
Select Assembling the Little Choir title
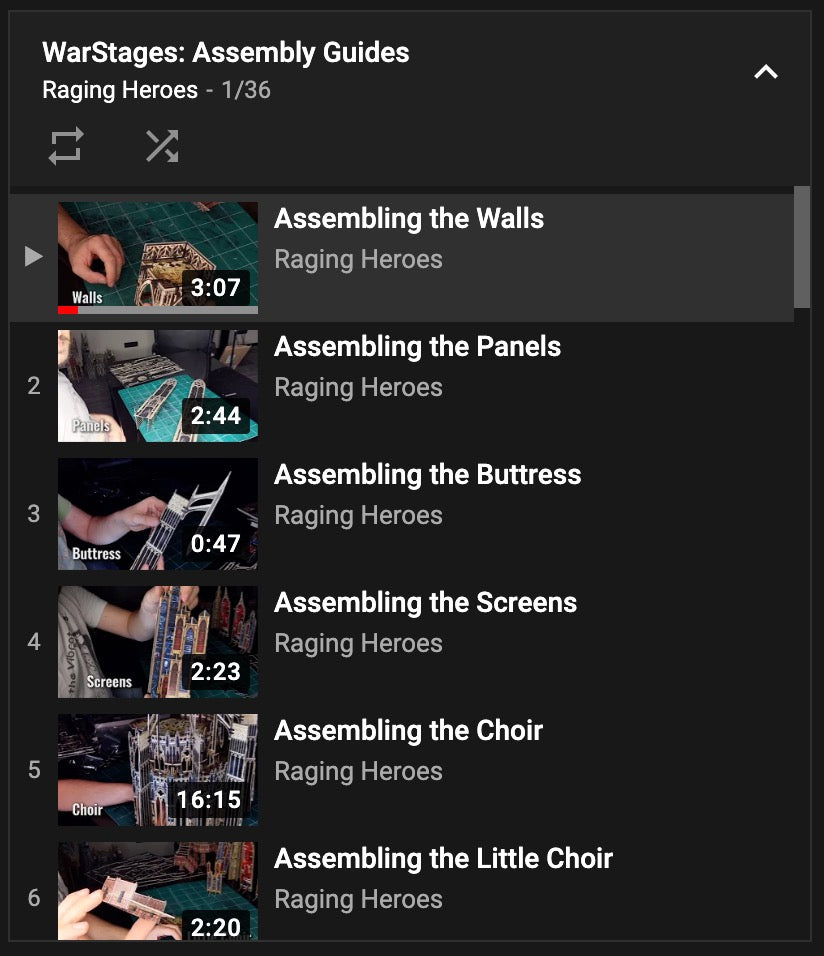443,859
